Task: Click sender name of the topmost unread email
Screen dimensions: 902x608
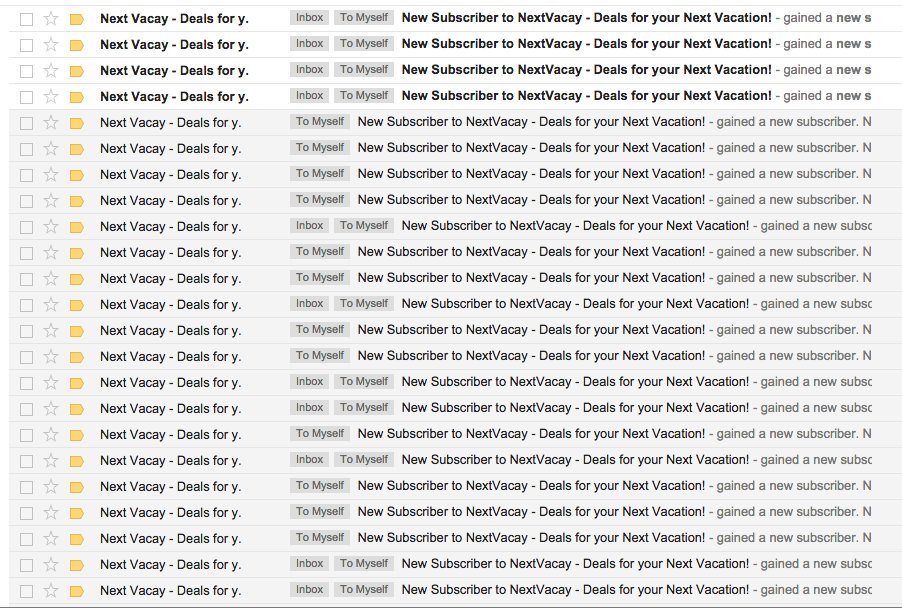Action: click(x=174, y=19)
